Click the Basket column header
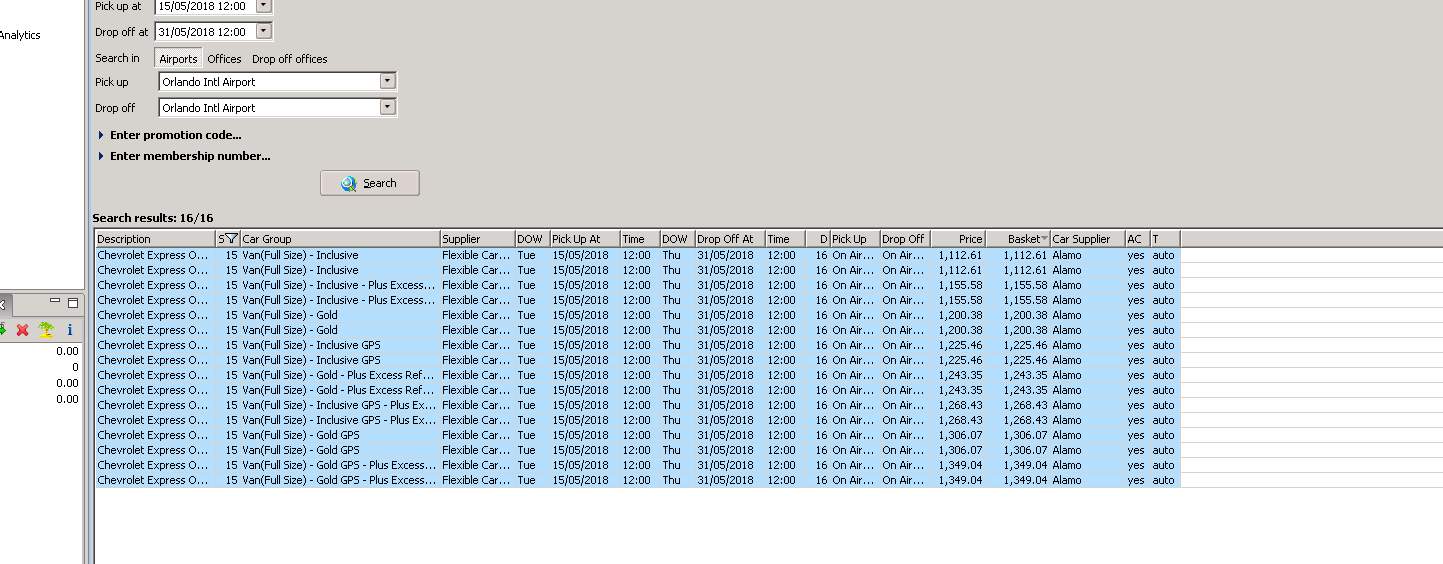Viewport: 1443px width, 564px height. tap(1017, 239)
